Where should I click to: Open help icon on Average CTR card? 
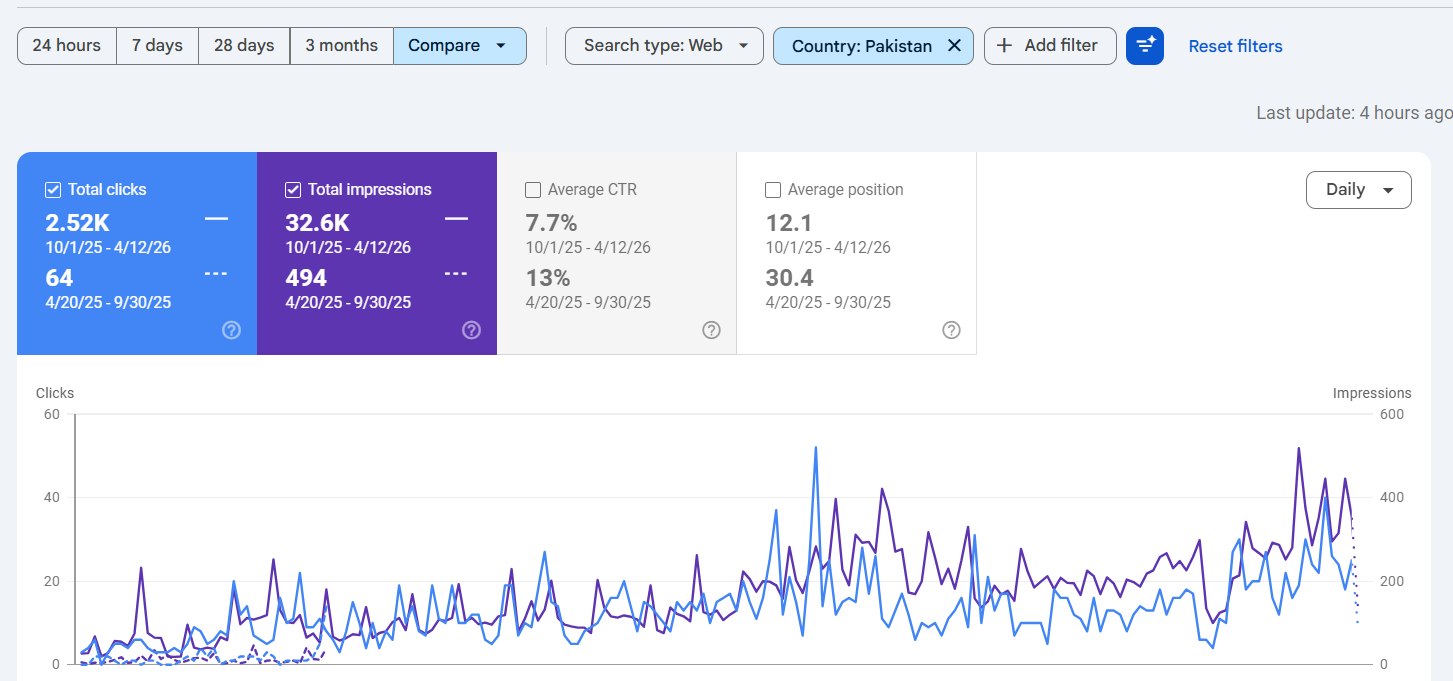tap(711, 330)
